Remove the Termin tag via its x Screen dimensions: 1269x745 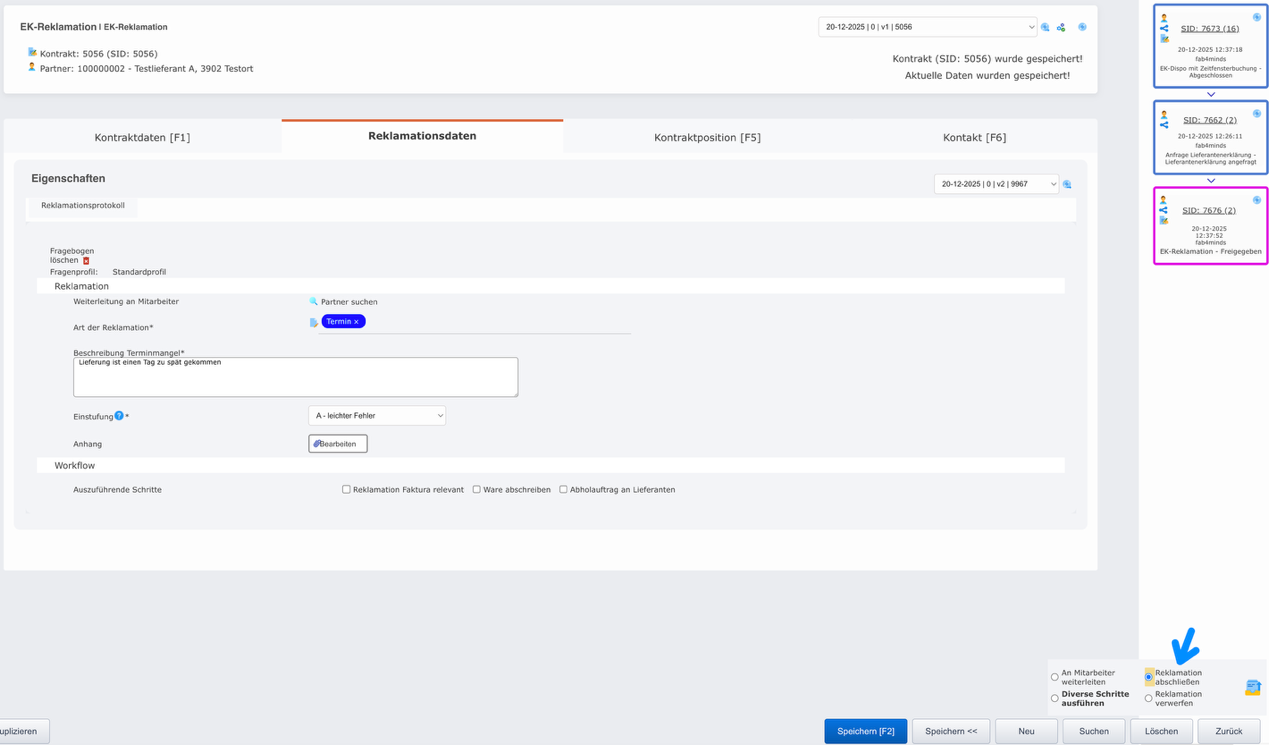pos(356,322)
